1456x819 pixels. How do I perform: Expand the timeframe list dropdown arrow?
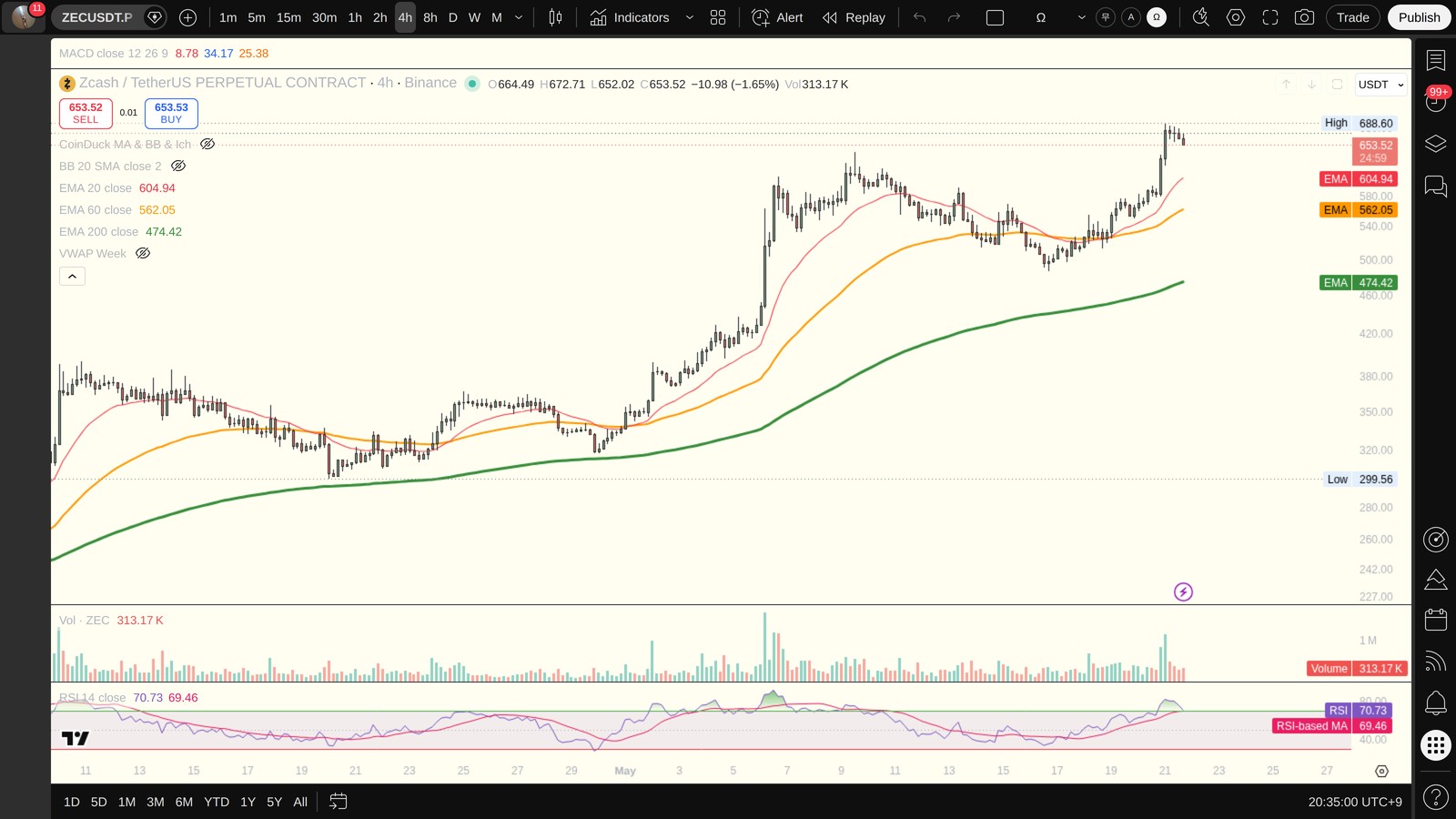(519, 17)
